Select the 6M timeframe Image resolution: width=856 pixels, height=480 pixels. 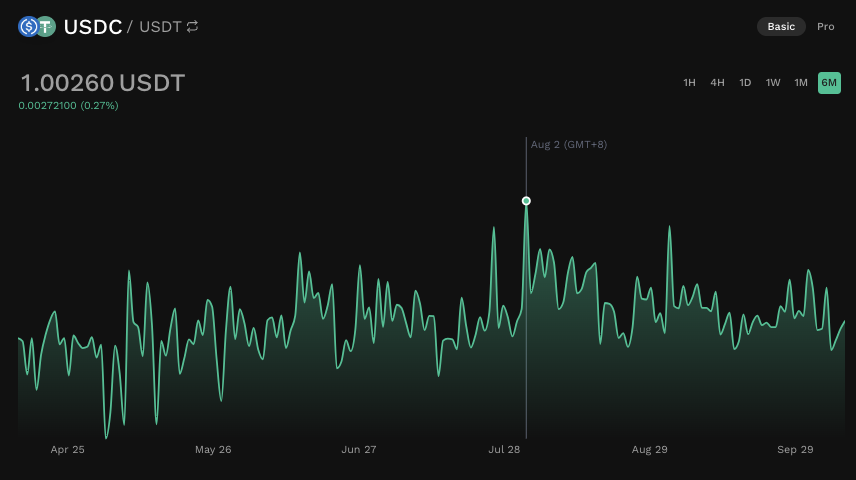coord(829,82)
